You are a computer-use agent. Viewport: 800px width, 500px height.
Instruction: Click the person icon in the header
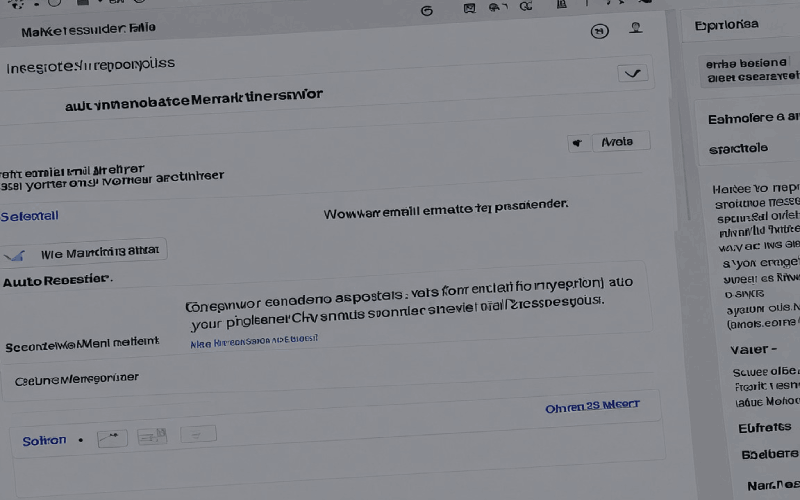click(x=635, y=30)
